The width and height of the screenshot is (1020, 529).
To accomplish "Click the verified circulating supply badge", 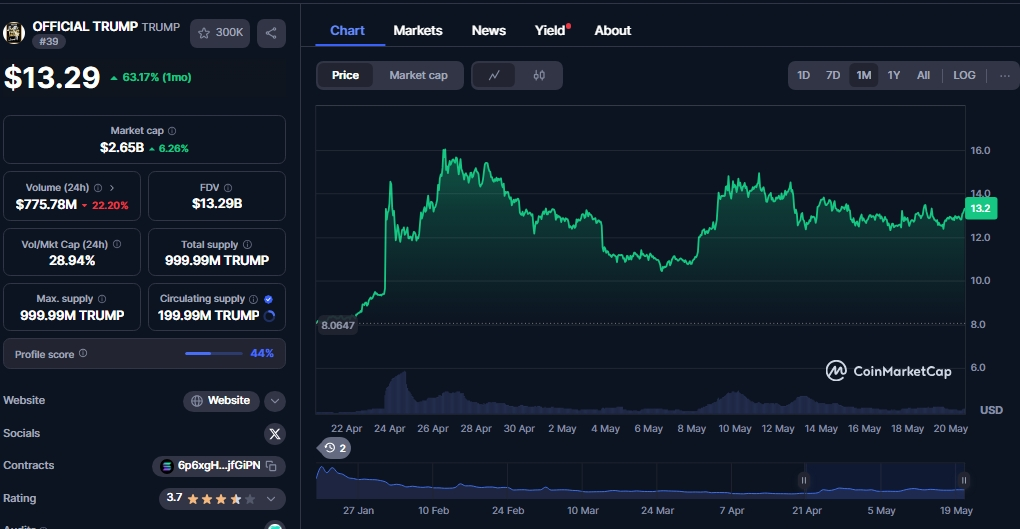I will point(269,299).
